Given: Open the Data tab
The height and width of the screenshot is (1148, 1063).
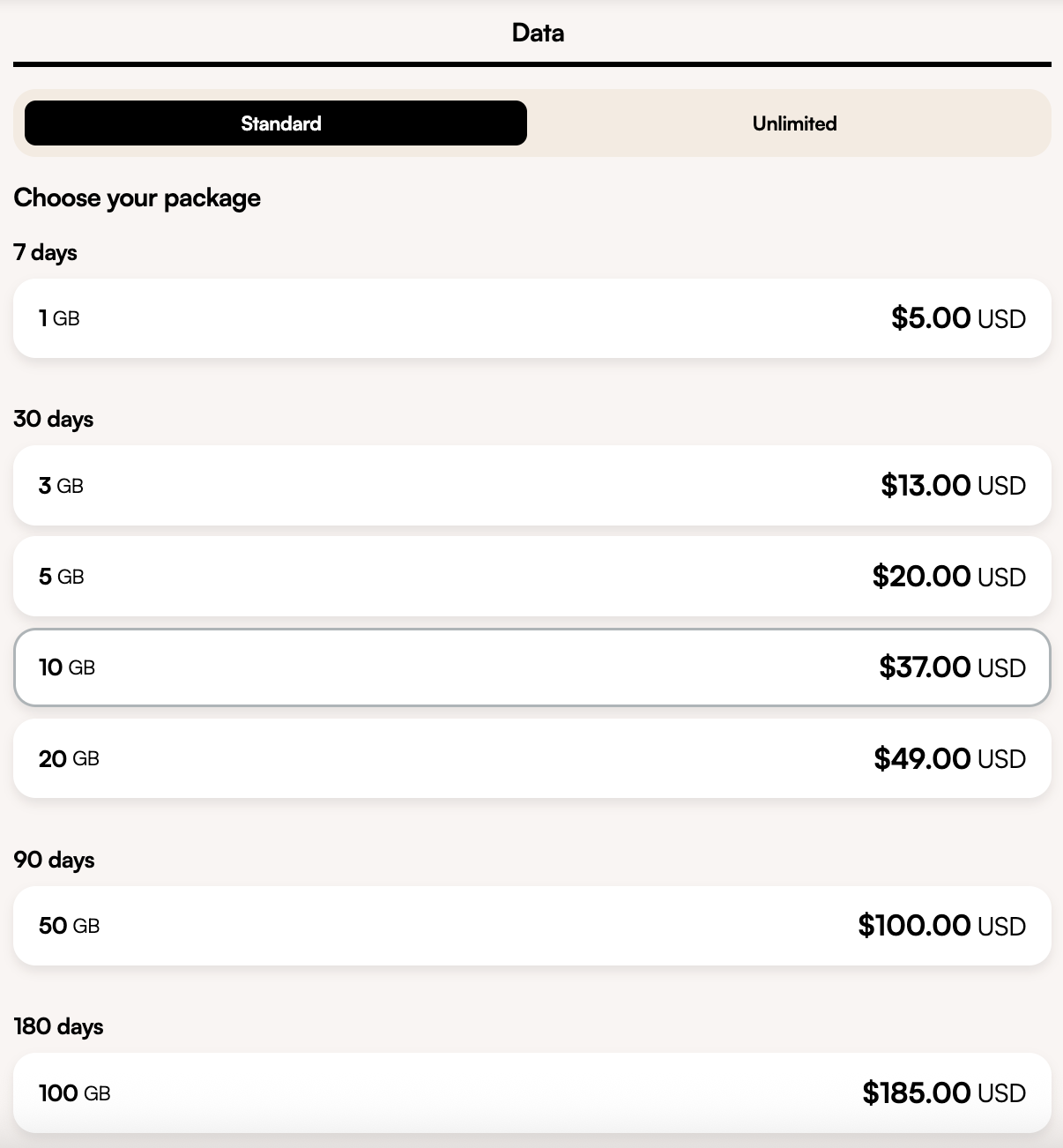Looking at the screenshot, I should point(538,34).
